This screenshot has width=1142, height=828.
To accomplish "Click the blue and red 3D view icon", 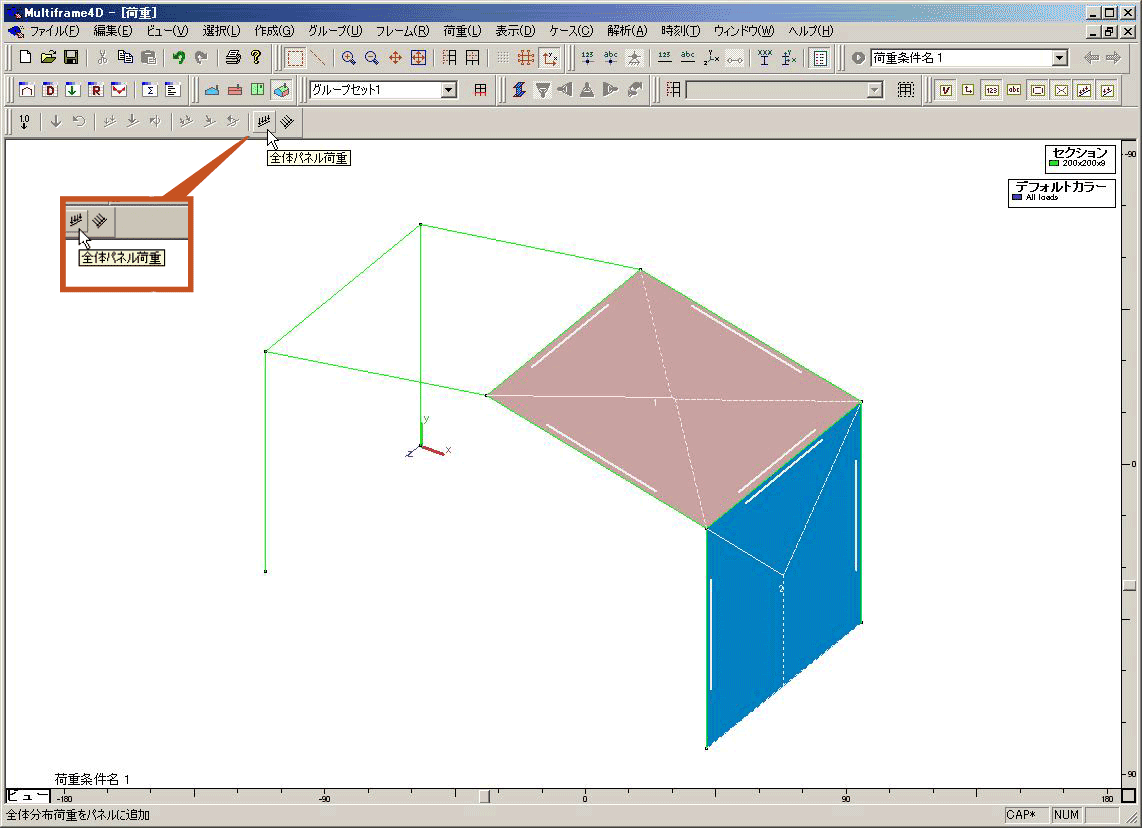I will (281, 90).
